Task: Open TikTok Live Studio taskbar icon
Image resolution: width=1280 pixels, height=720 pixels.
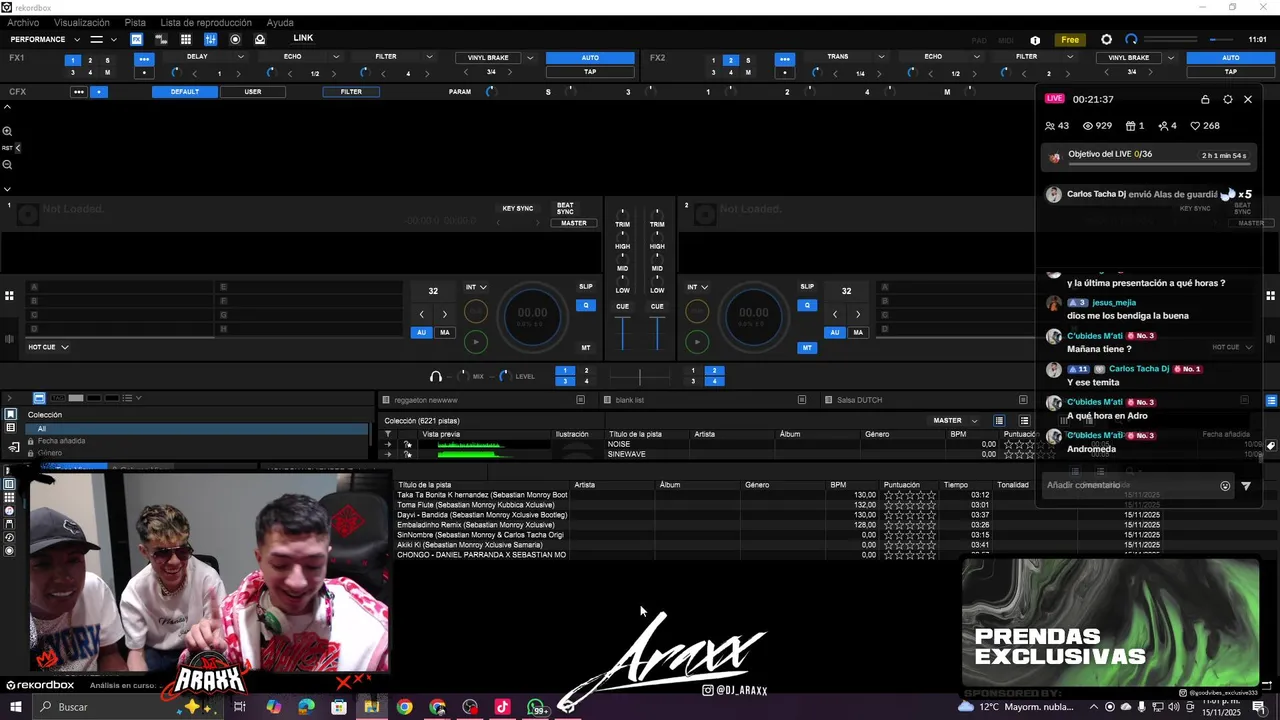Action: 503,707
